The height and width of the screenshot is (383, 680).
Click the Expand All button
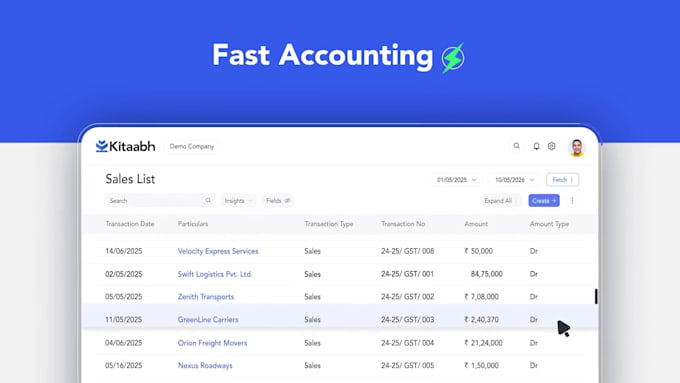pyautogui.click(x=501, y=201)
